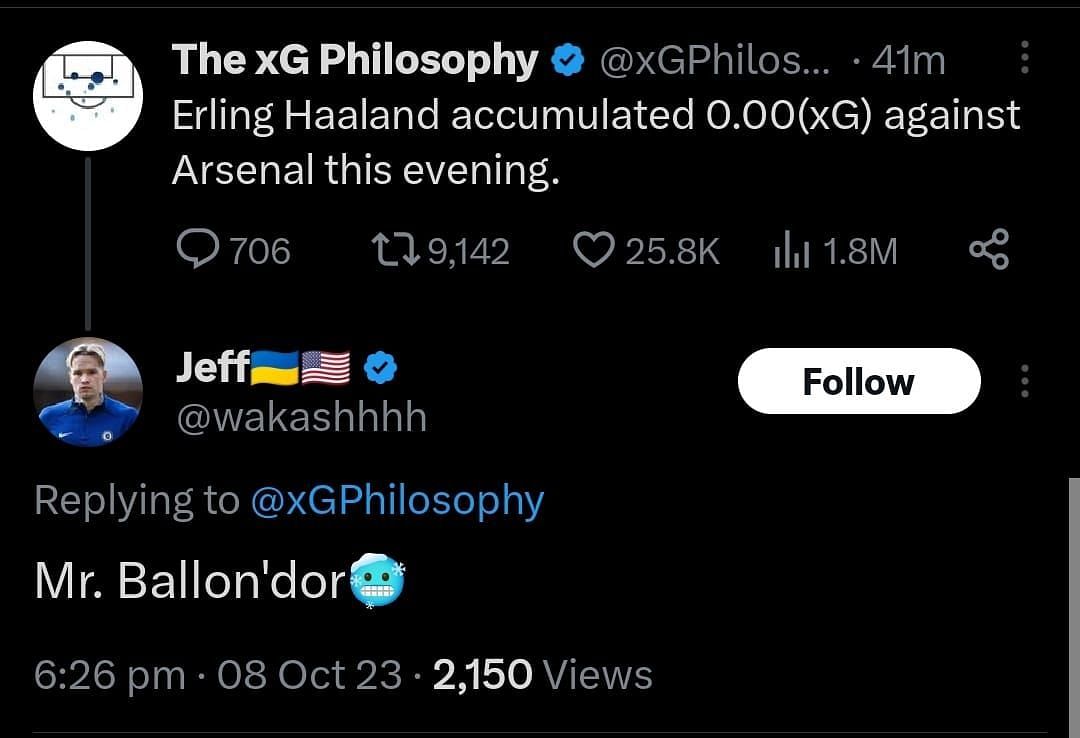1080x738 pixels.
Task: Click the vertical scrollbar on the right edge
Action: click(x=1074, y=606)
